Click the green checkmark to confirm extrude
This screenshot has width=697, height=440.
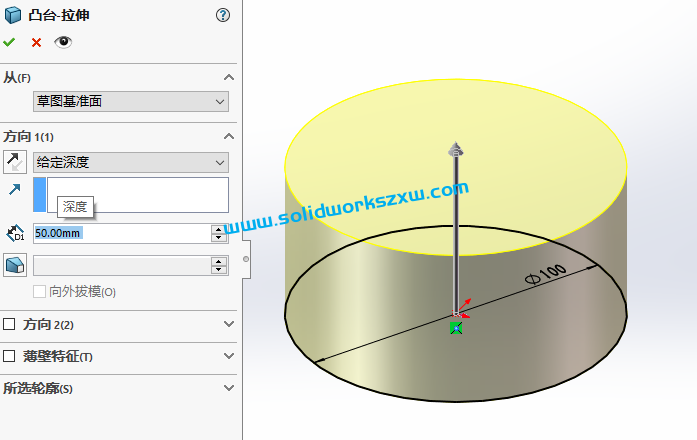click(x=10, y=42)
